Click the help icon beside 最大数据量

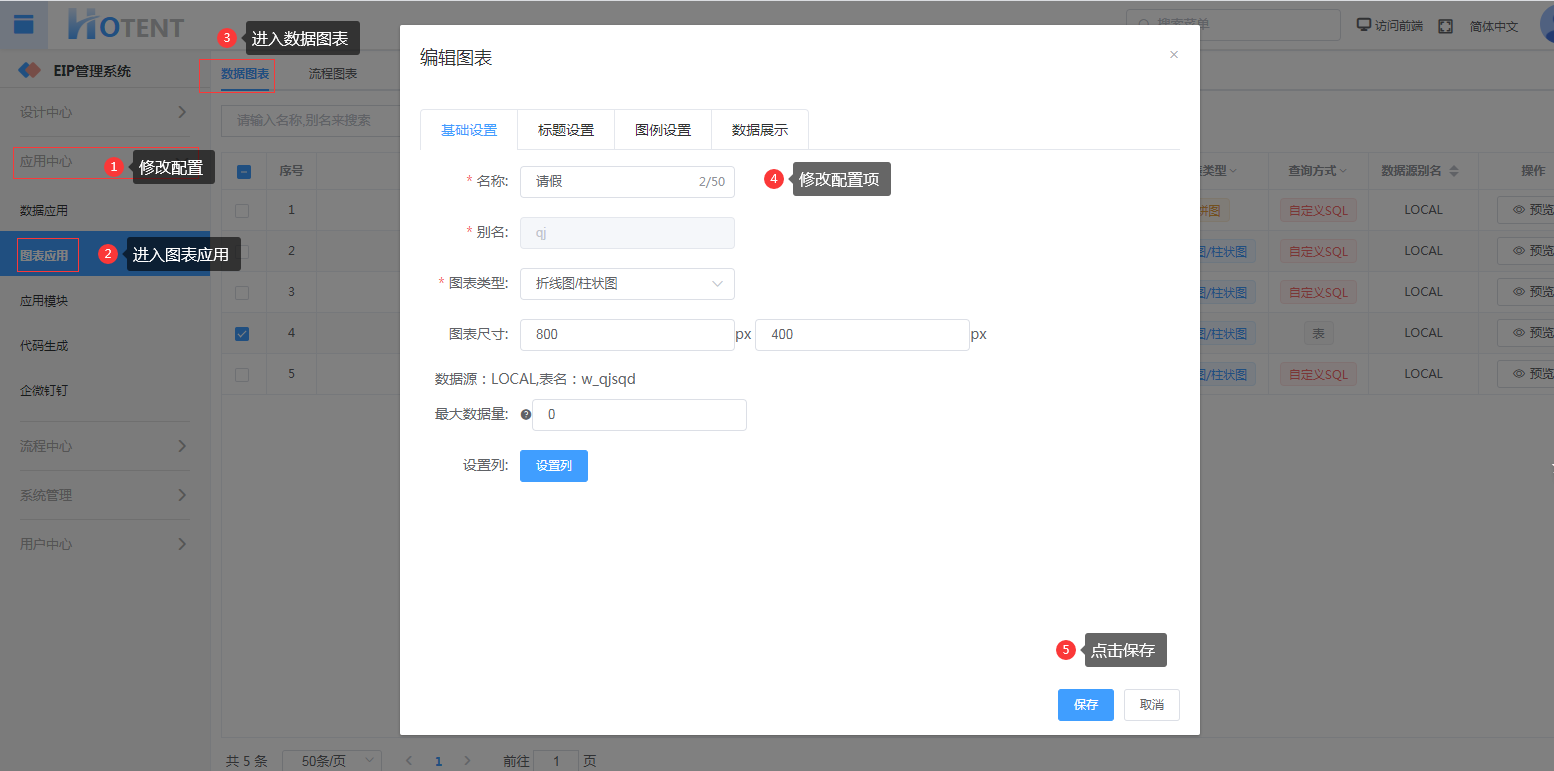526,414
